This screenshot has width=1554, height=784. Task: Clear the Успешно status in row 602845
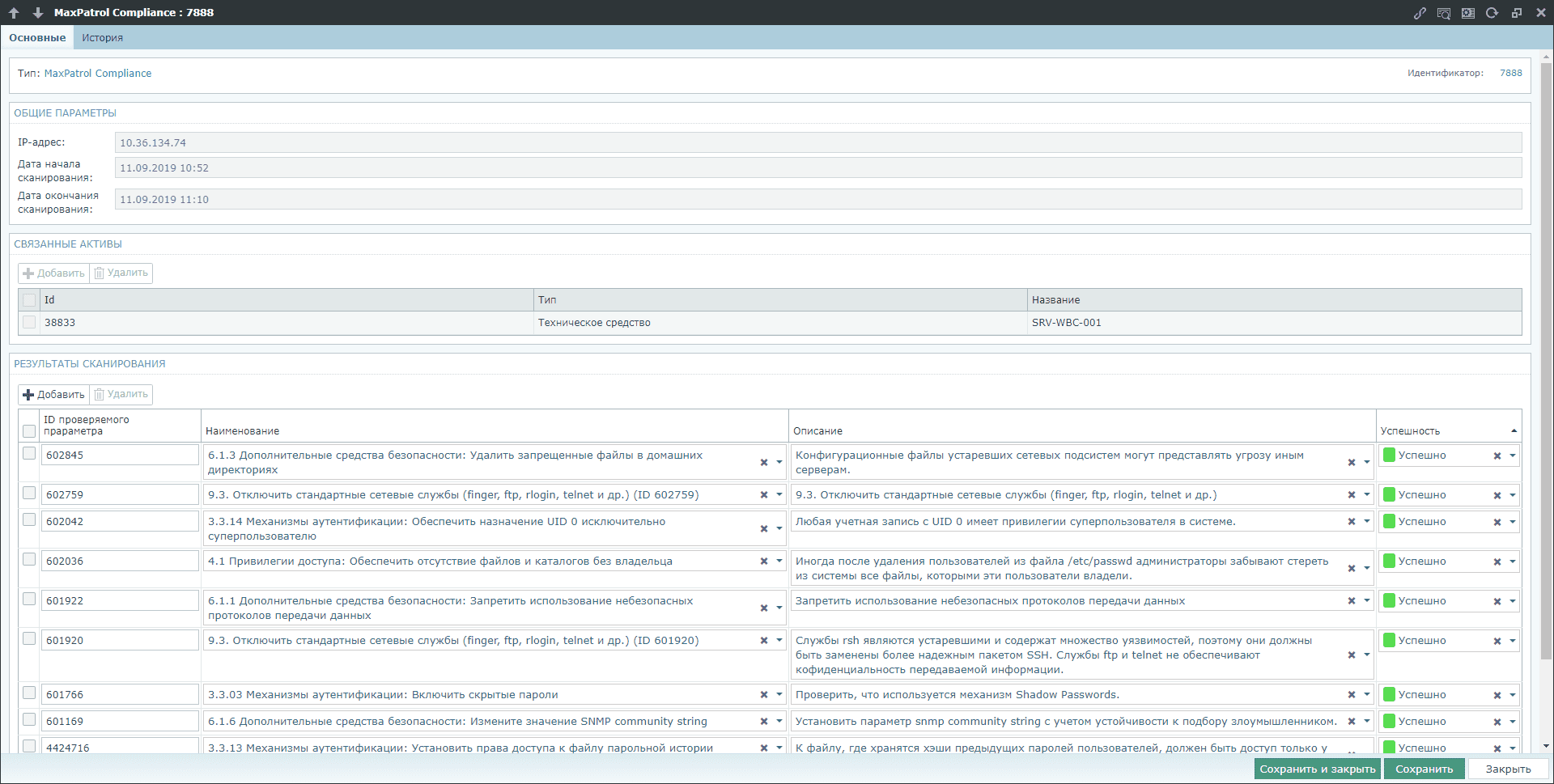[x=1497, y=456]
